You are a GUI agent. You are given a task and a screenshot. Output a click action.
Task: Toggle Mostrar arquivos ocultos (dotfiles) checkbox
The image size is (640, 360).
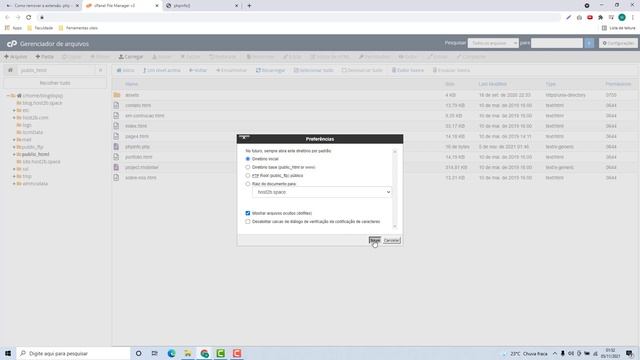point(248,213)
